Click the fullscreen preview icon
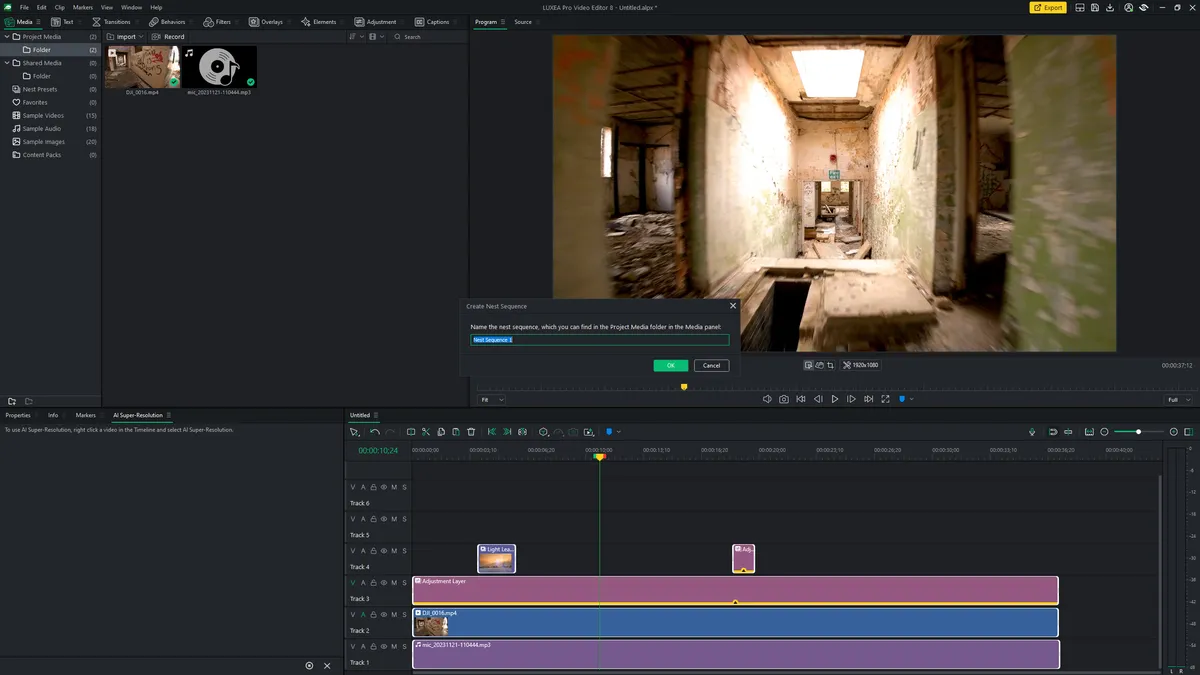 click(885, 399)
